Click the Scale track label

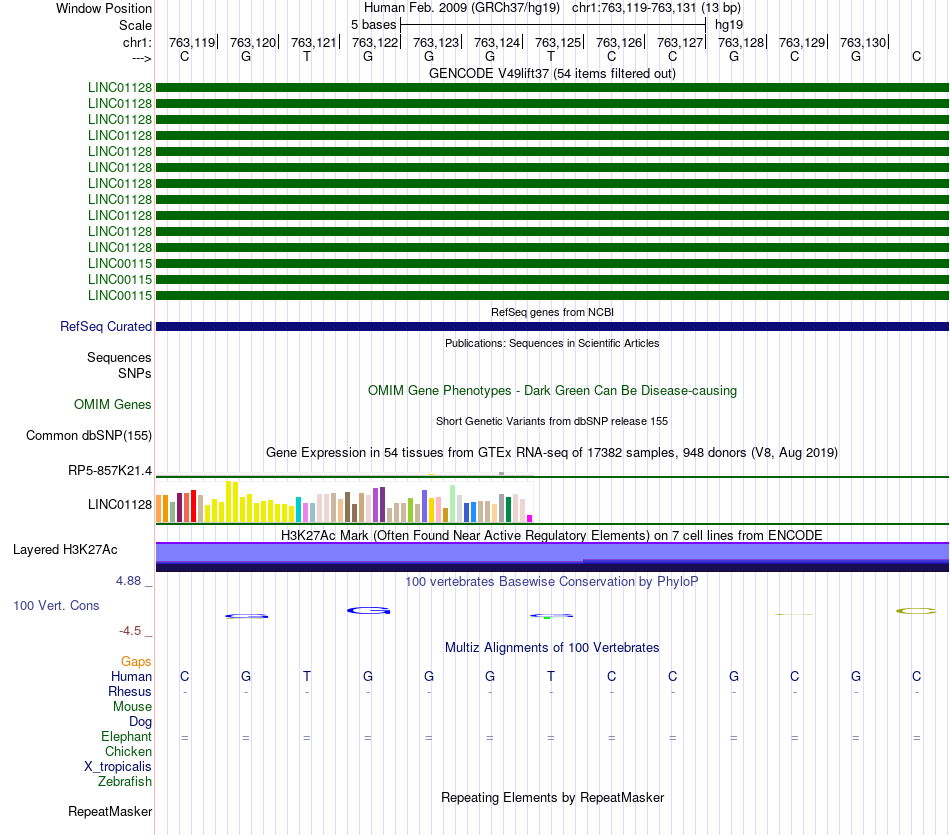(x=135, y=25)
